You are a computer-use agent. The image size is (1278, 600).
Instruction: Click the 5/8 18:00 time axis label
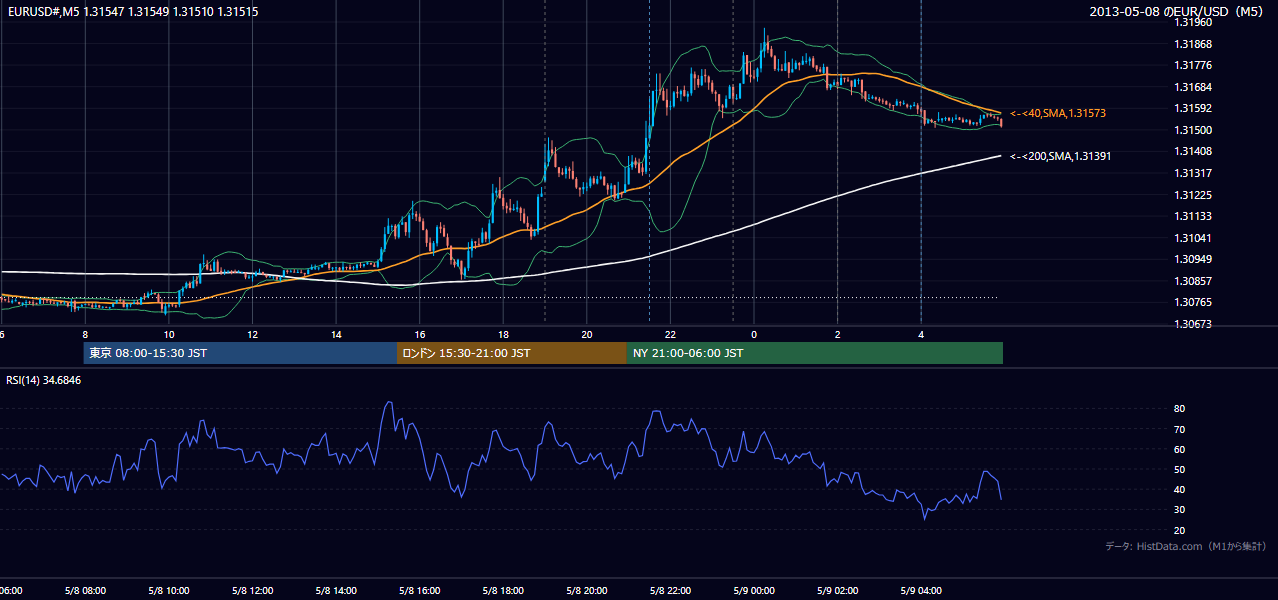[502, 591]
